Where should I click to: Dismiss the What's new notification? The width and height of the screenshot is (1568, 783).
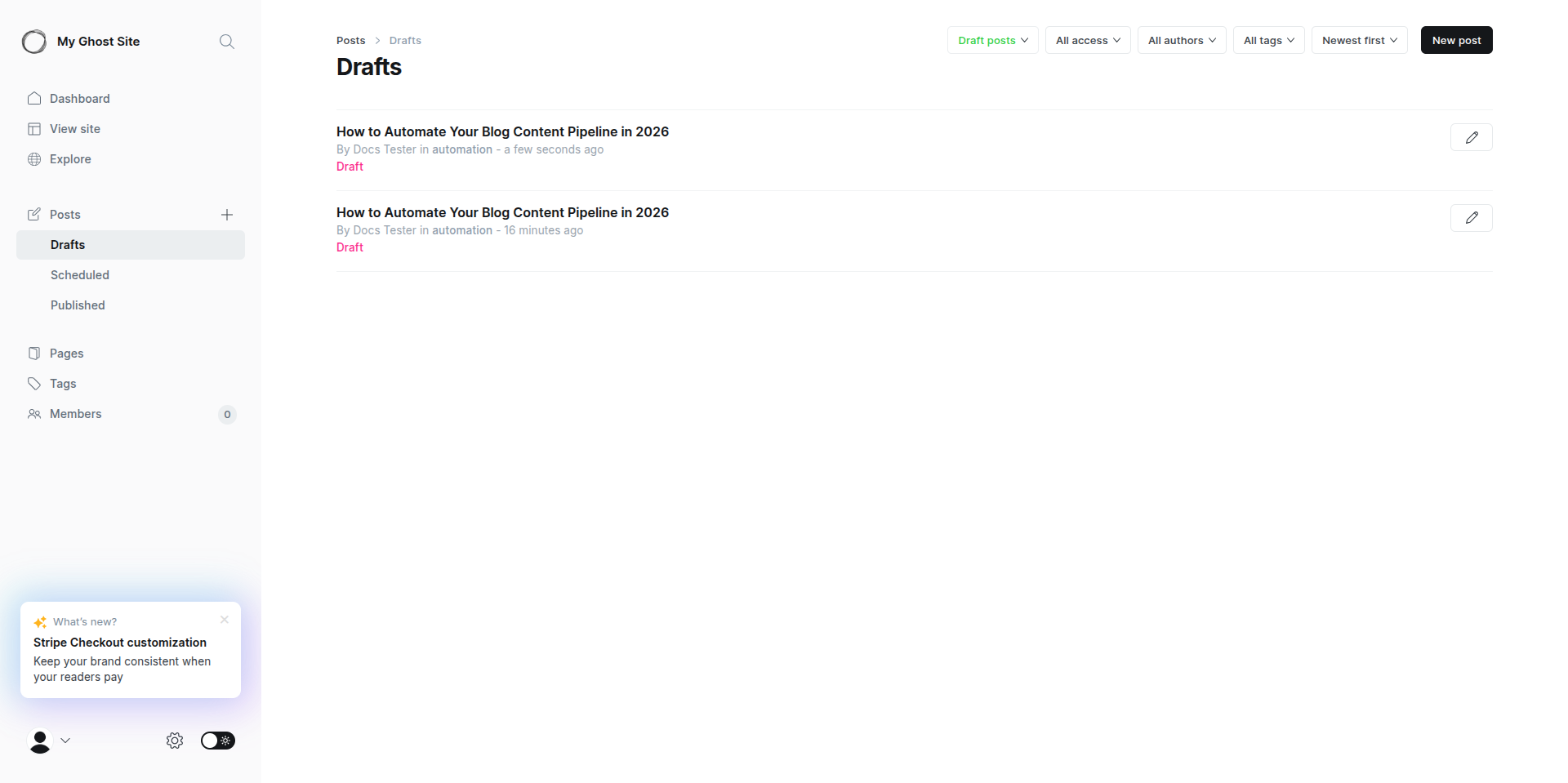[225, 620]
